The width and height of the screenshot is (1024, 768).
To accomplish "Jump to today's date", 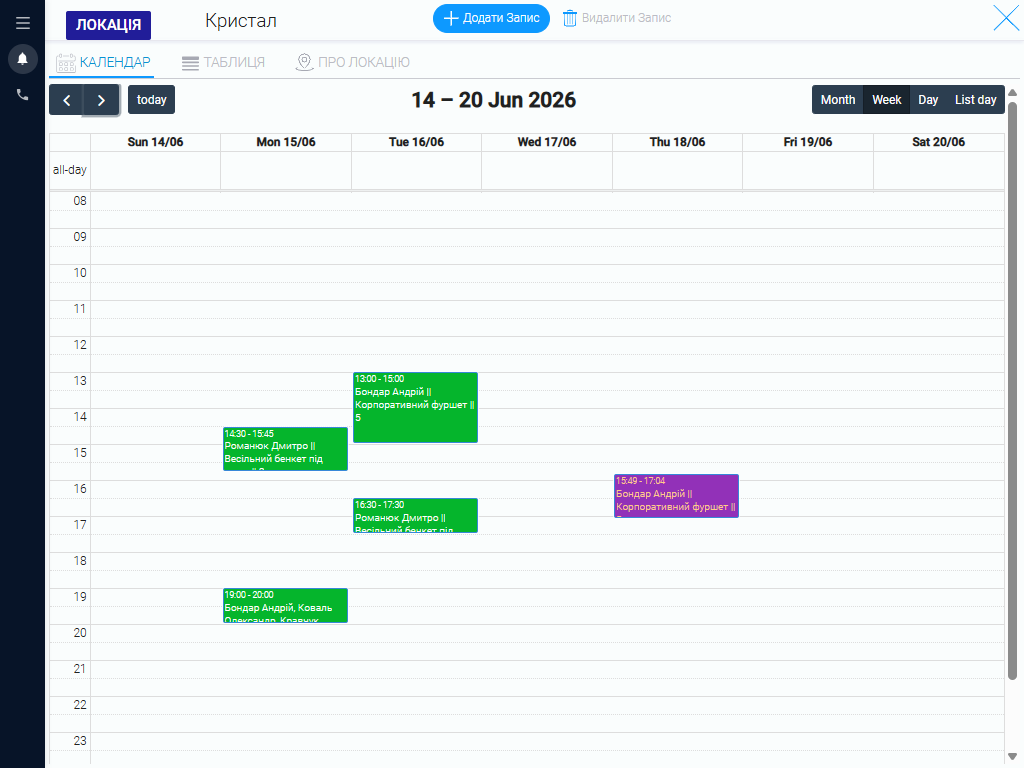I will coord(152,100).
